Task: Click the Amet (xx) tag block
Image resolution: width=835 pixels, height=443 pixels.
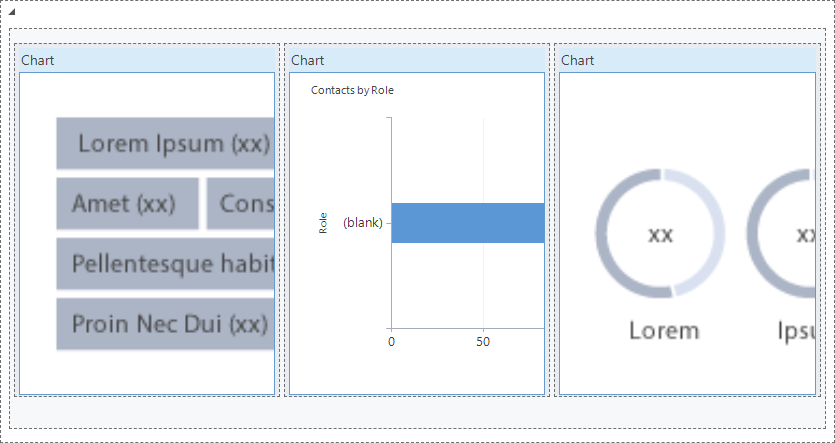Action: [127, 203]
